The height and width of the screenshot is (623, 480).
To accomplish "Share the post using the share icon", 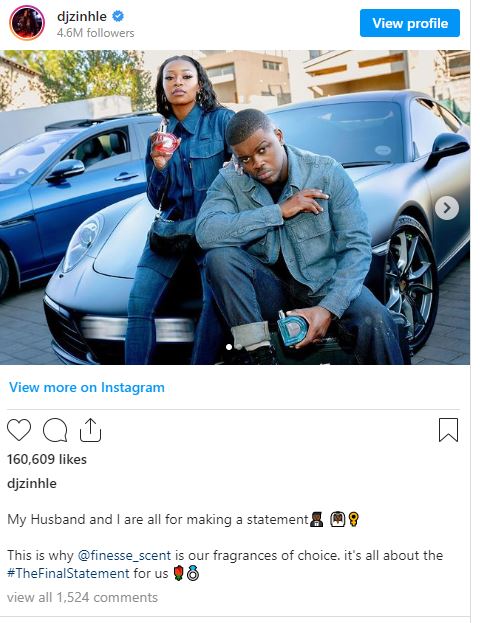I will tap(91, 430).
